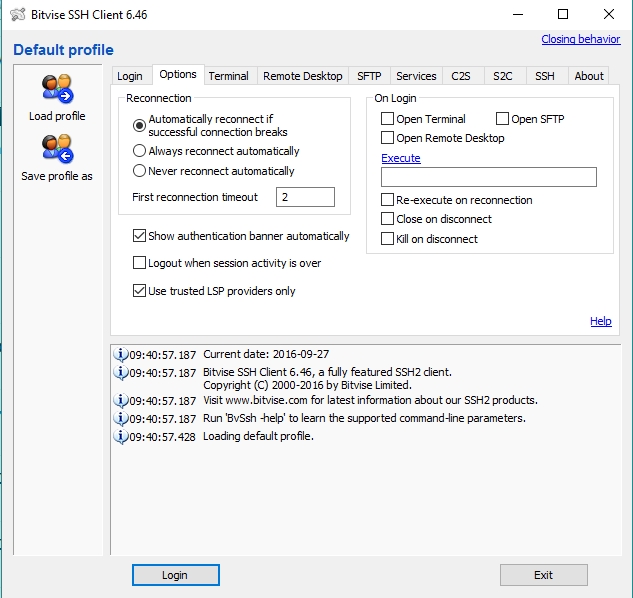Image resolution: width=633 pixels, height=598 pixels.
Task: Go to the Services tab
Action: [416, 76]
